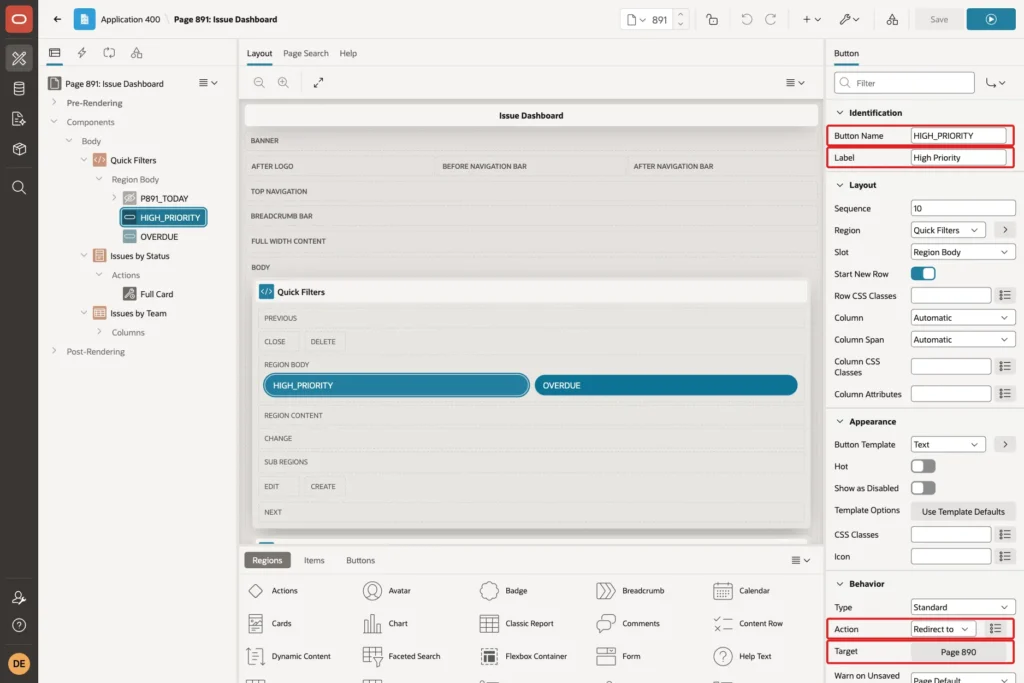Zoom out the layout view
This screenshot has height=683, width=1024.
(259, 82)
